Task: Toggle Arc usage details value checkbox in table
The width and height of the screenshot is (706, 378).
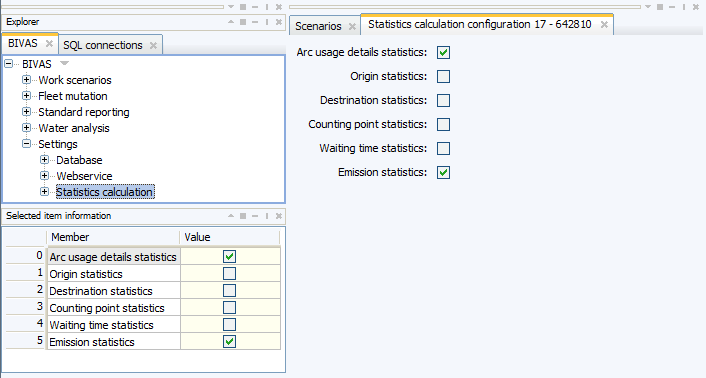Action: (229, 256)
